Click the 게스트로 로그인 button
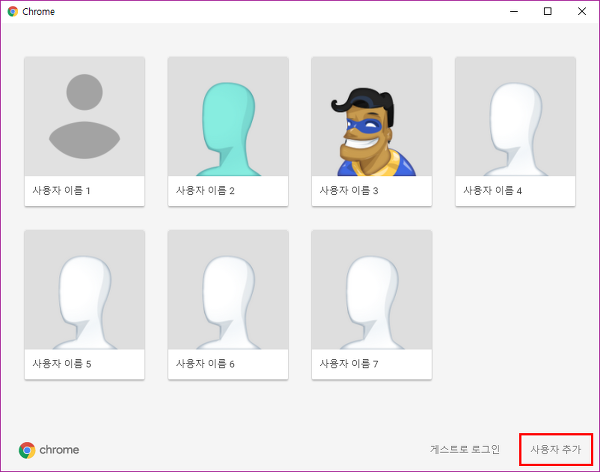The image size is (600, 472). (x=465, y=449)
